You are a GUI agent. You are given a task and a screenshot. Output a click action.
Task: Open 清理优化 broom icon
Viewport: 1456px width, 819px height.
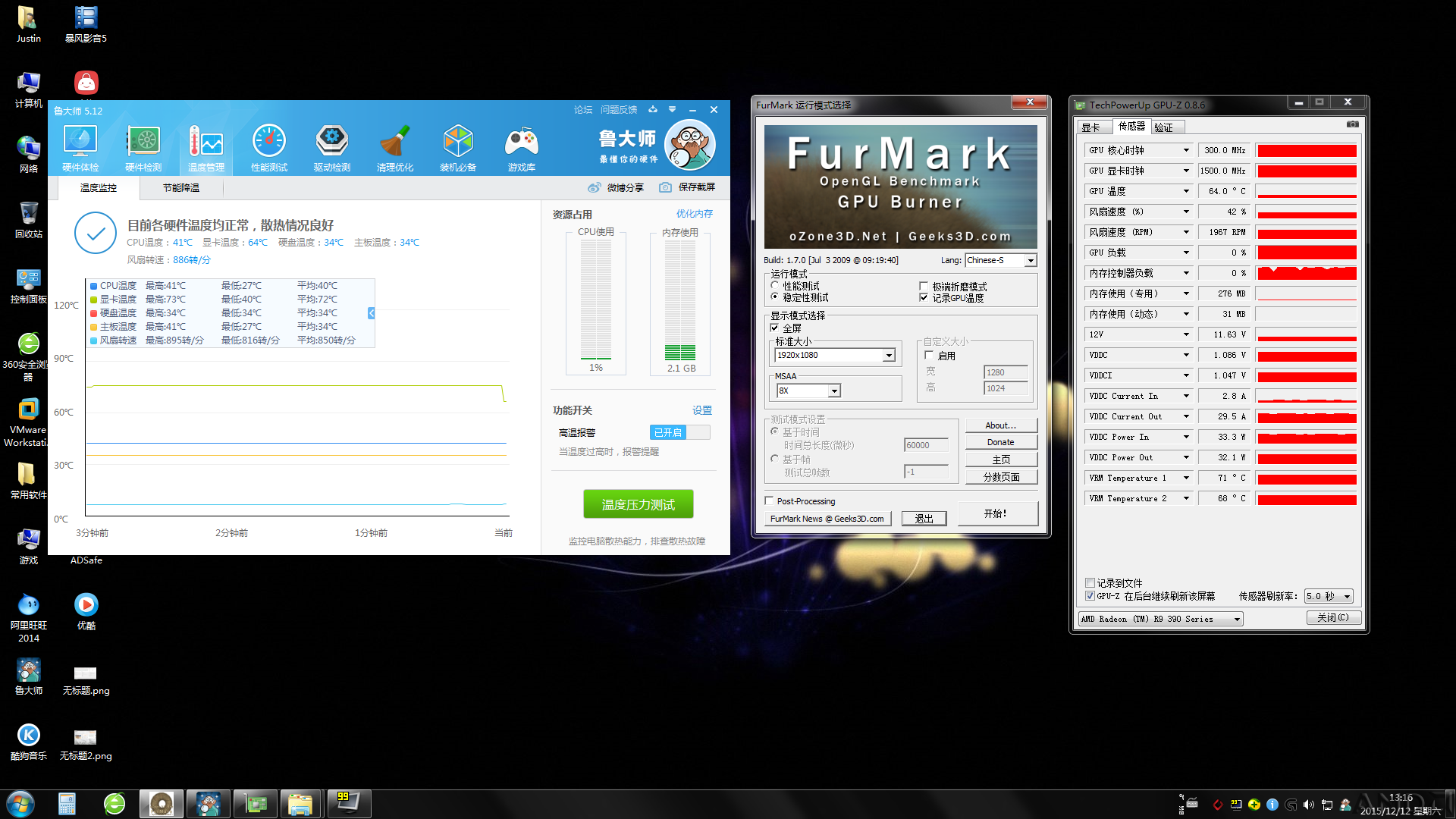coord(395,149)
